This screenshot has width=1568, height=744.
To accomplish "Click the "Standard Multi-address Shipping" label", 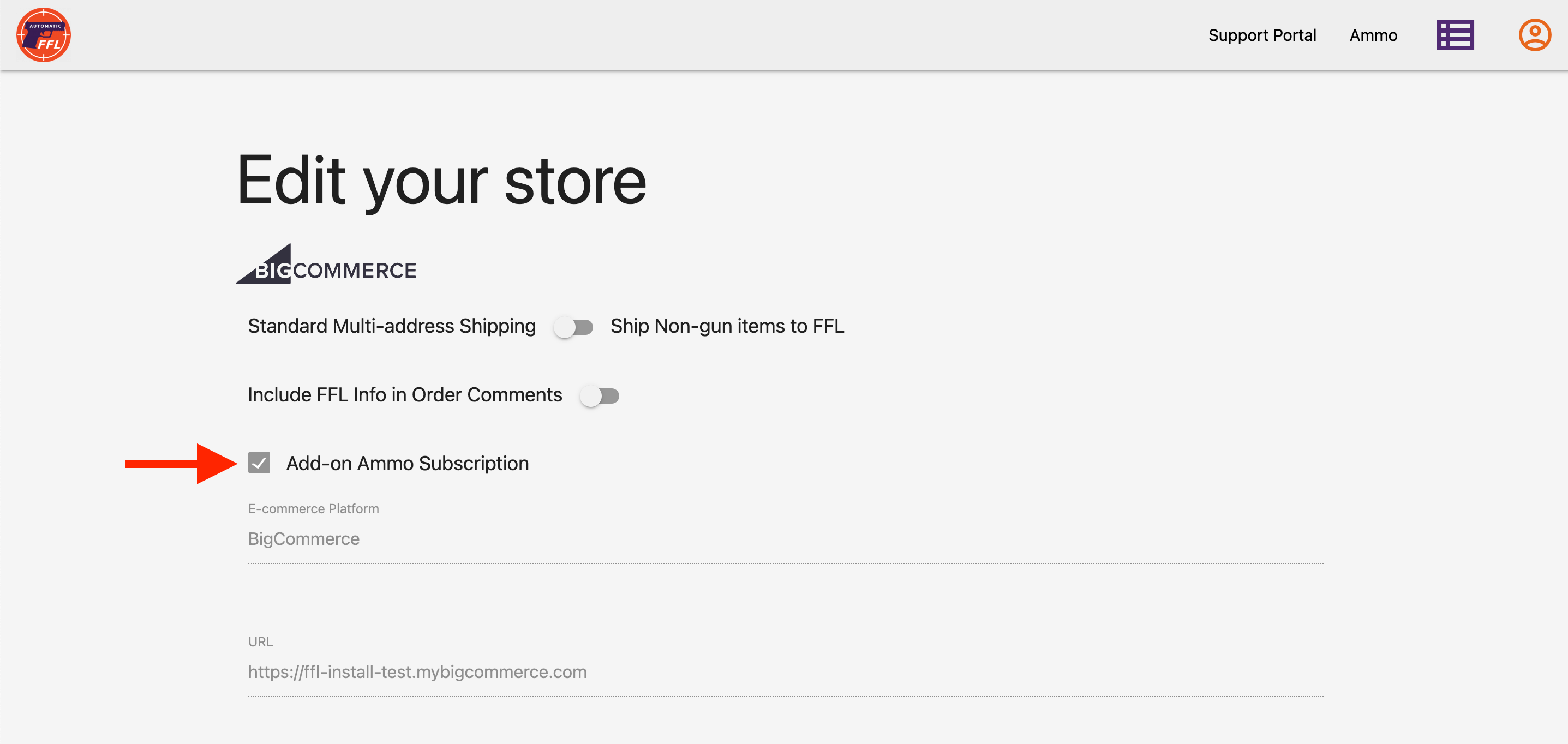I will tap(391, 326).
